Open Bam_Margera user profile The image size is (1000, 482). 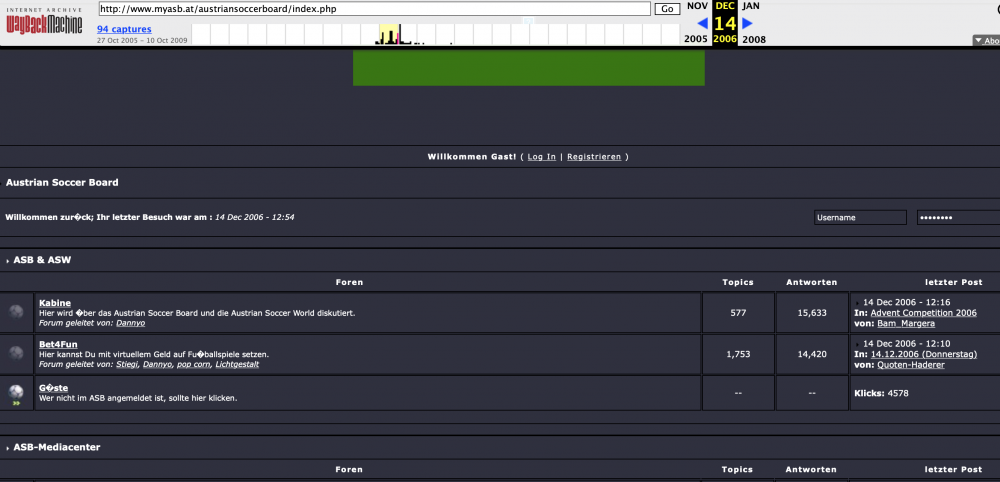(906, 323)
